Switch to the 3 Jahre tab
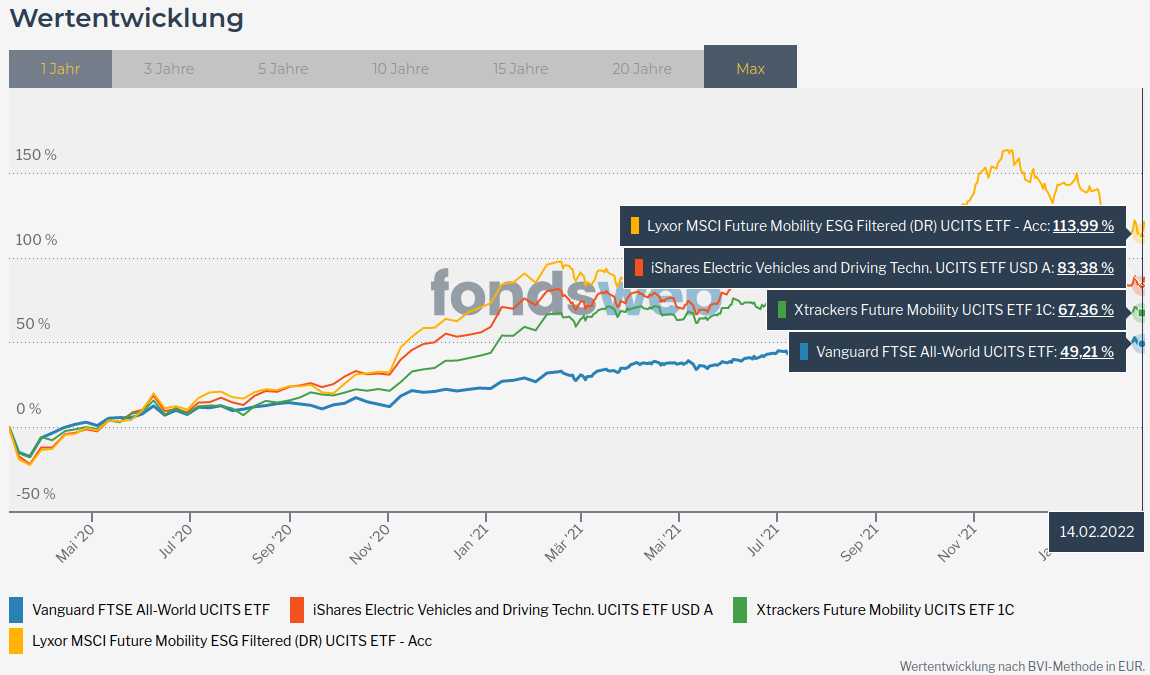The image size is (1150, 675). click(169, 69)
